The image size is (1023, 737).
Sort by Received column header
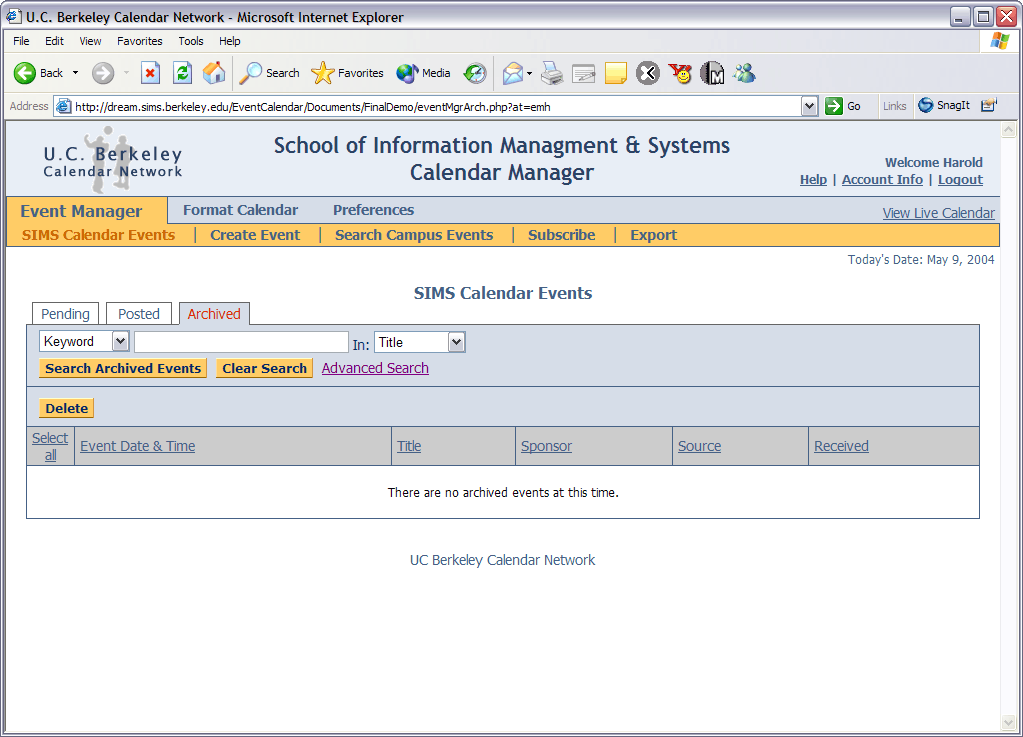point(841,446)
